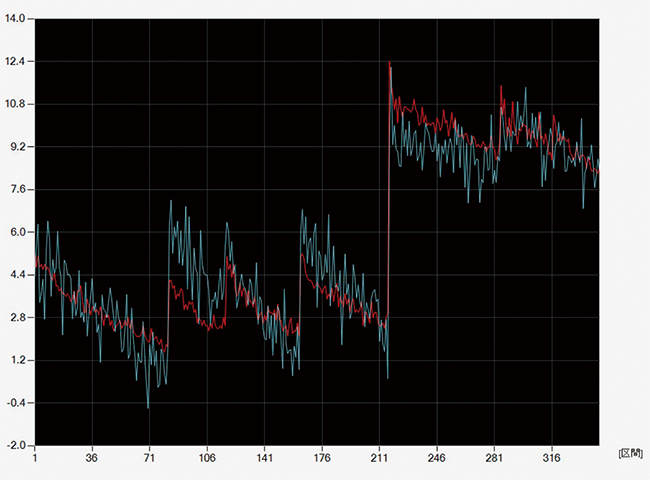650x480 pixels.
Task: Click the x-axis label 211
Action: (x=379, y=458)
